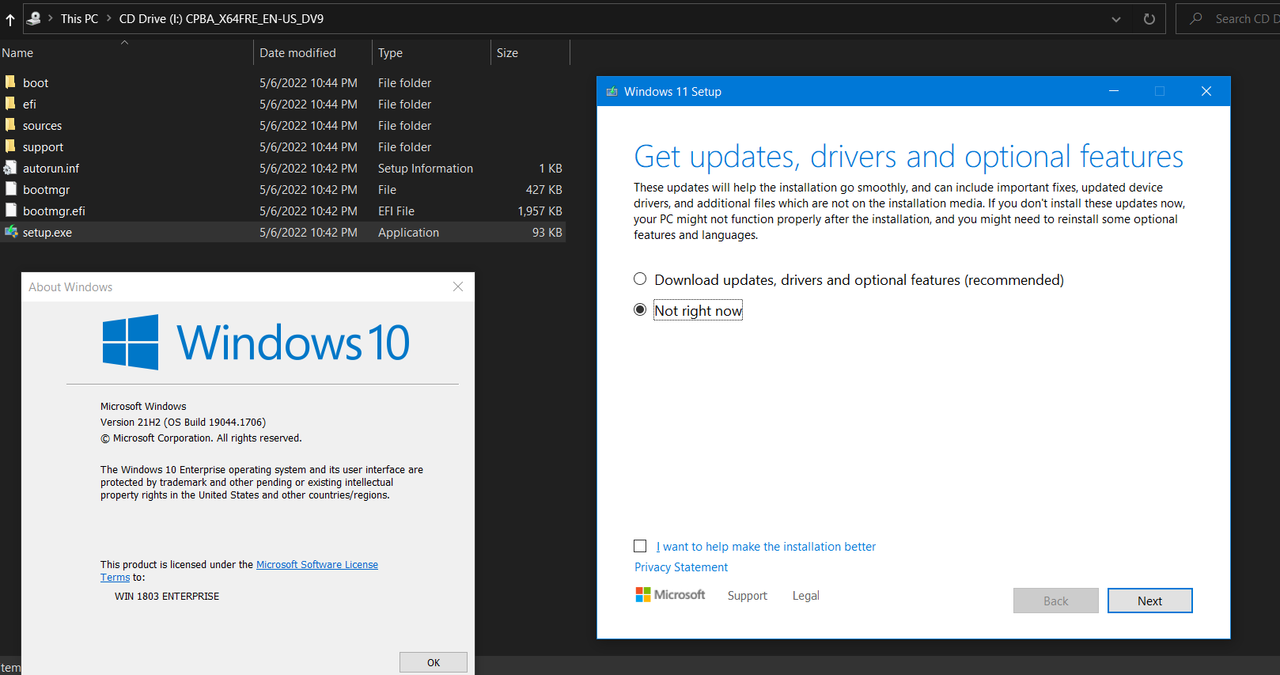The image size is (1280, 675).
Task: Click the autorun.inf file icon
Action: 11,168
